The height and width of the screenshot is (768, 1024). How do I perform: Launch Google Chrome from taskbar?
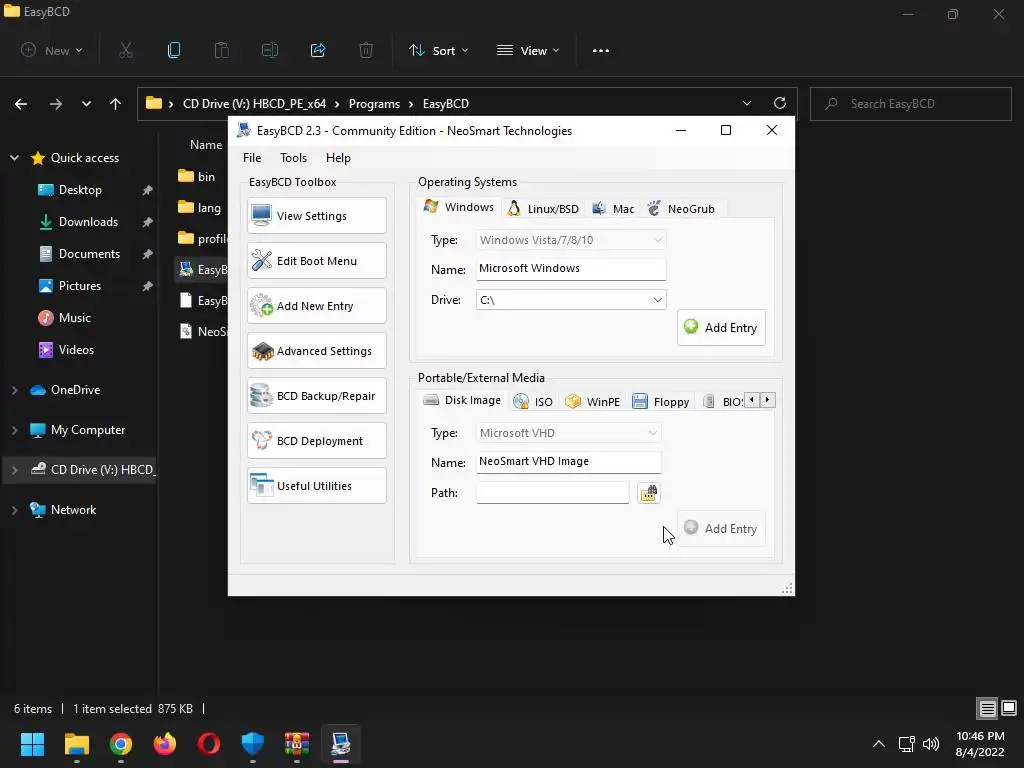coord(121,744)
